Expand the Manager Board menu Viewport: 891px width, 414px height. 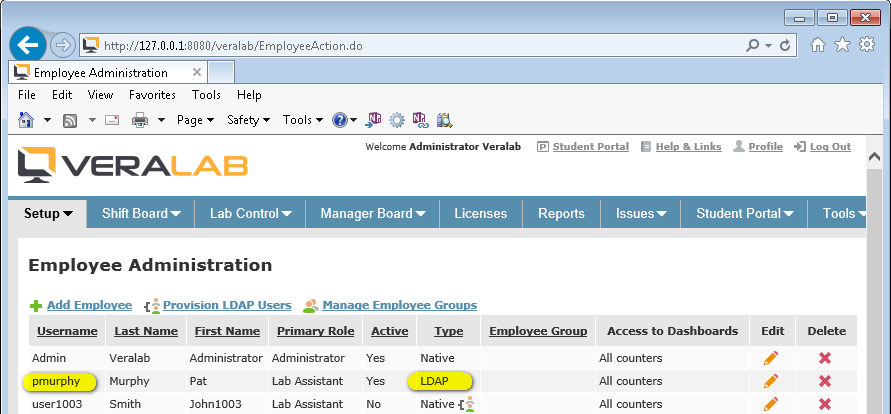(x=373, y=214)
